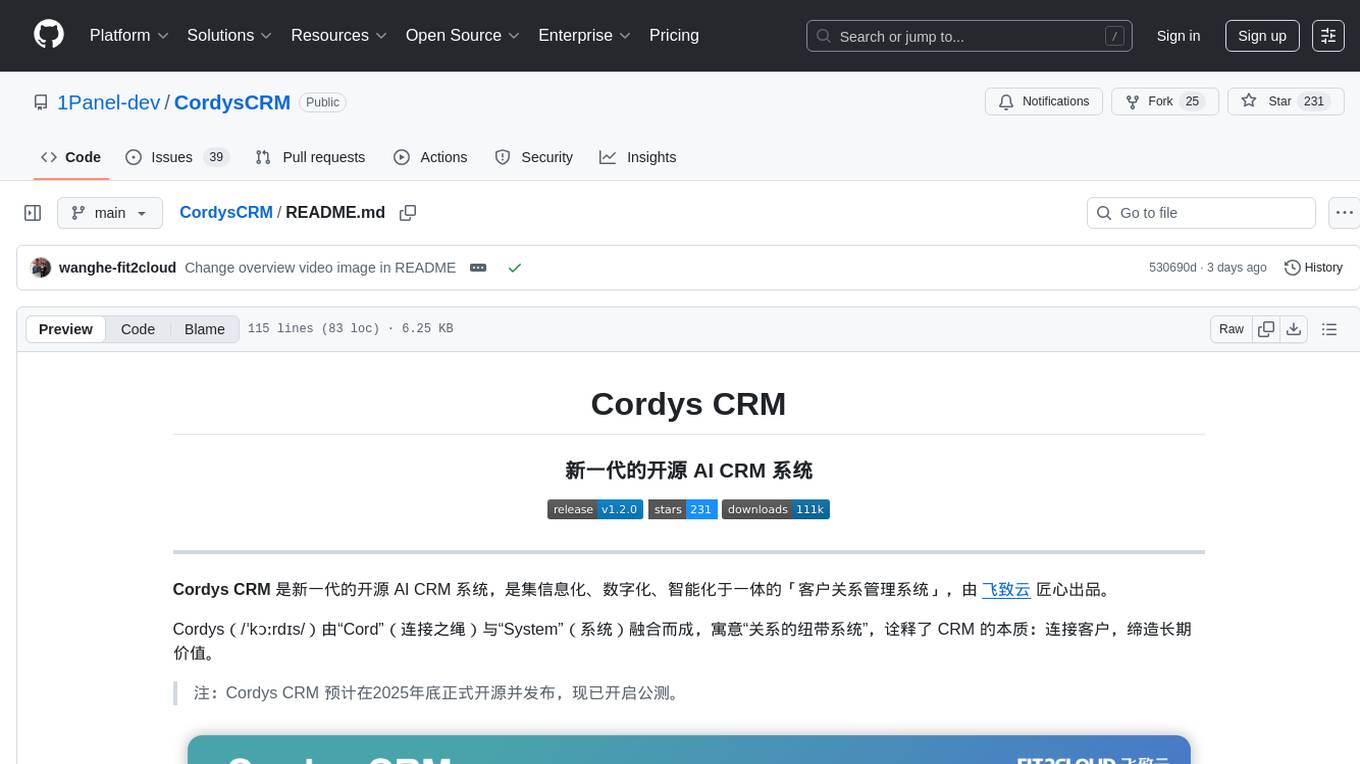View the Raw README file
Image resolution: width=1360 pixels, height=764 pixels.
[1231, 329]
